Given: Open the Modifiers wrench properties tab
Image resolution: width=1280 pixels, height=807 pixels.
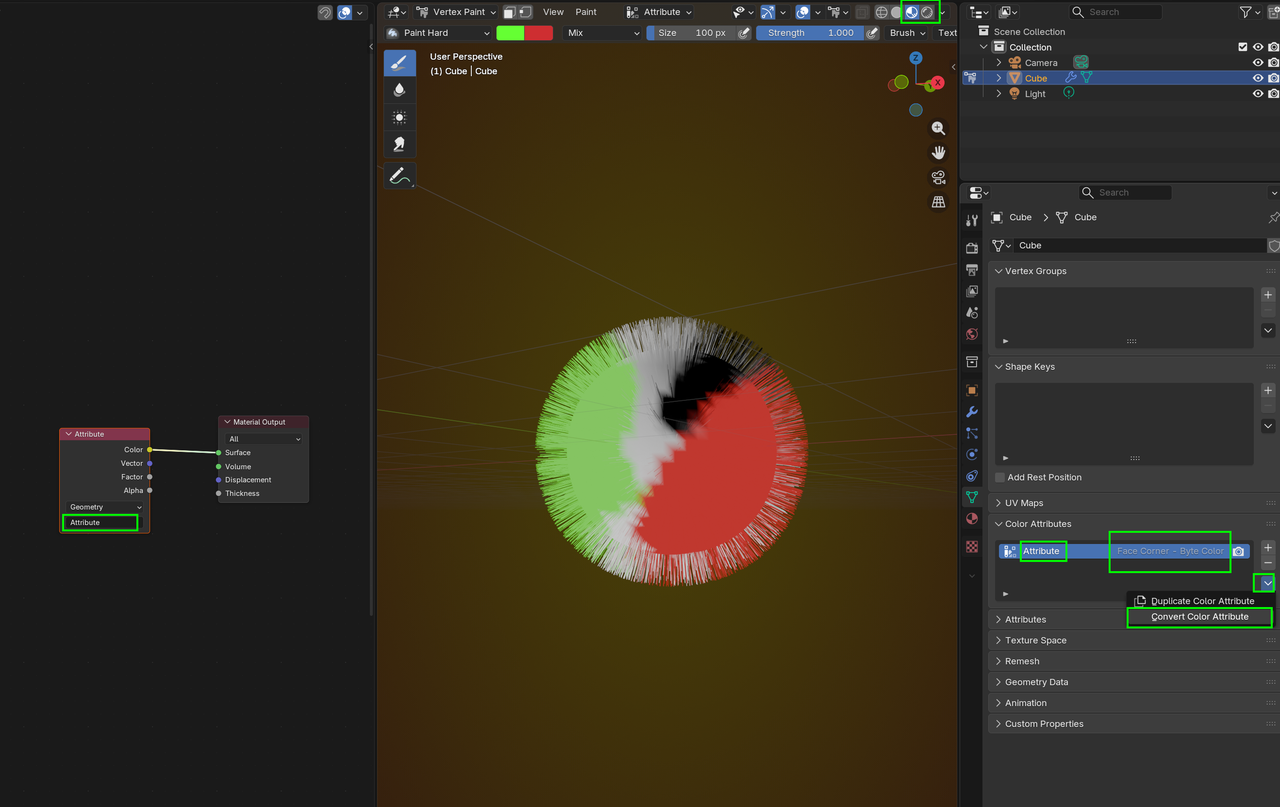Looking at the screenshot, I should pyautogui.click(x=972, y=412).
